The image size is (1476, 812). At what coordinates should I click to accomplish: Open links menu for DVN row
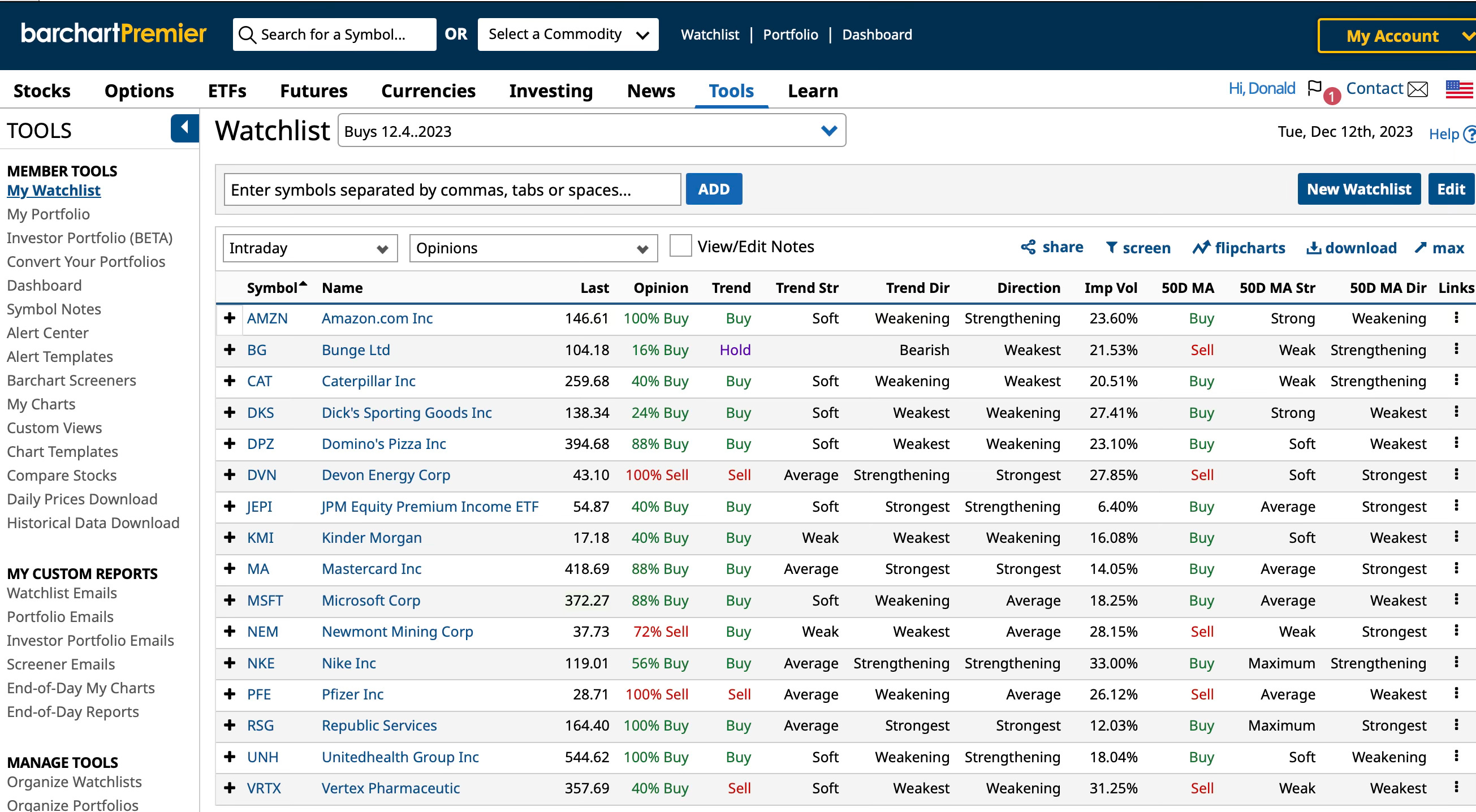pos(1456,474)
